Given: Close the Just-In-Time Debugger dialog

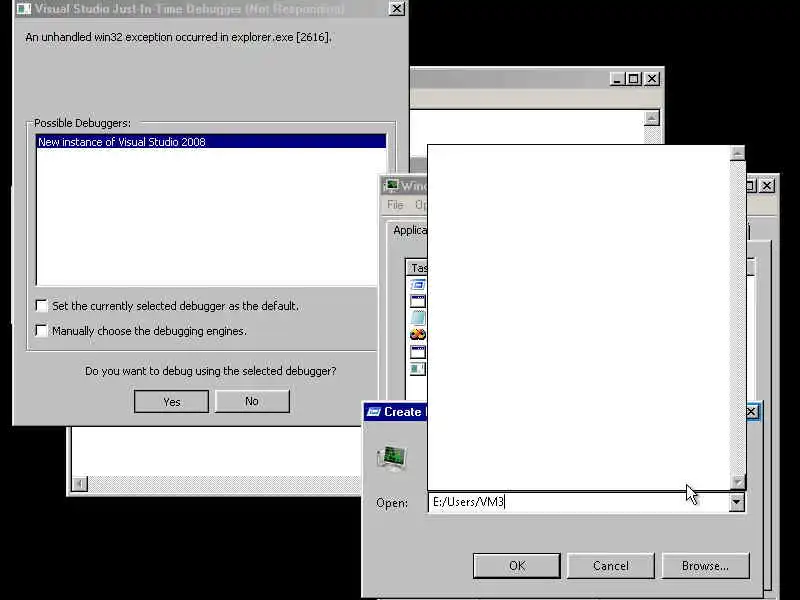Looking at the screenshot, I should click(396, 9).
